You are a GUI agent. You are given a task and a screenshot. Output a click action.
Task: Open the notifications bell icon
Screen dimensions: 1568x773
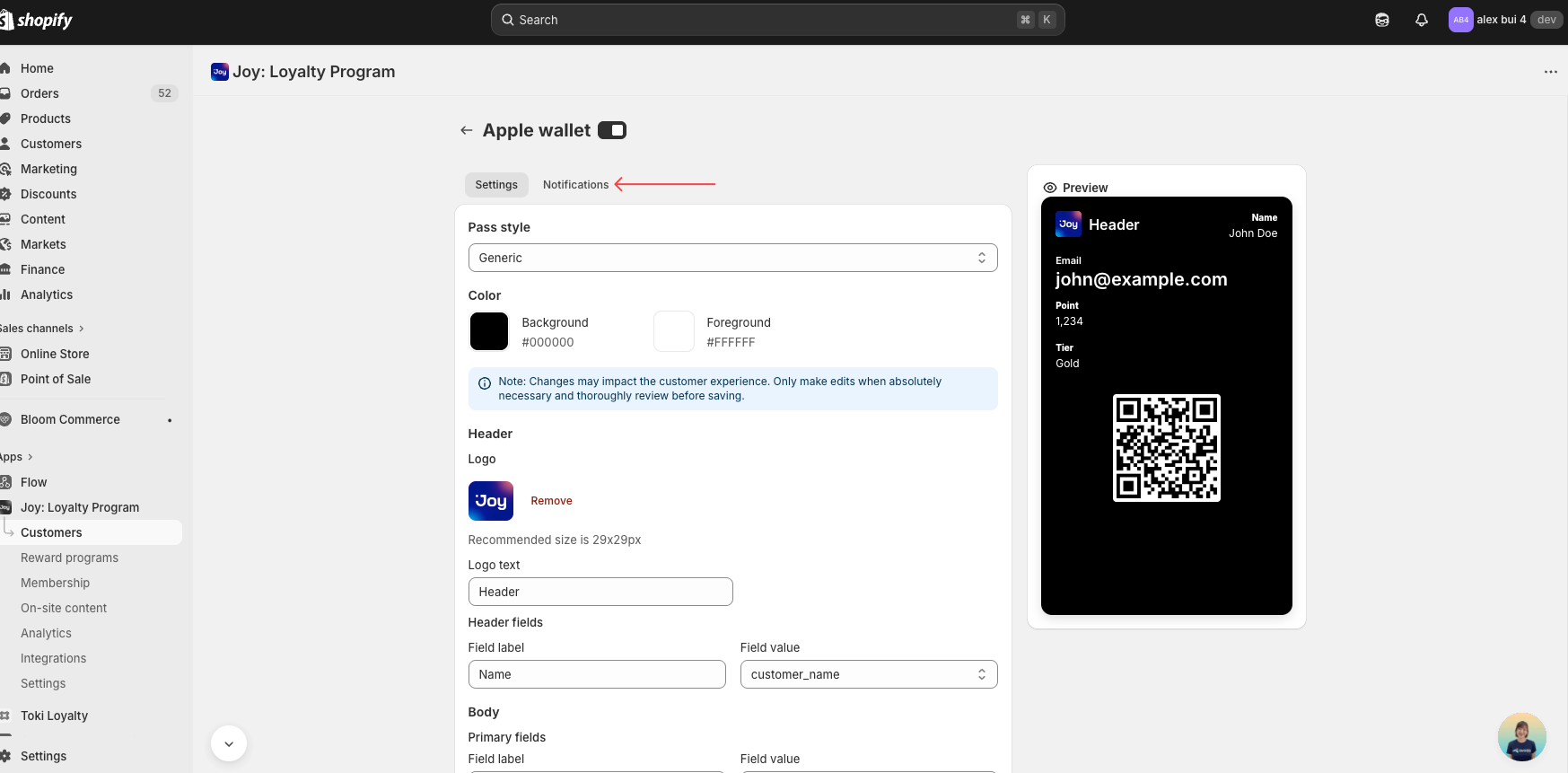[1421, 20]
